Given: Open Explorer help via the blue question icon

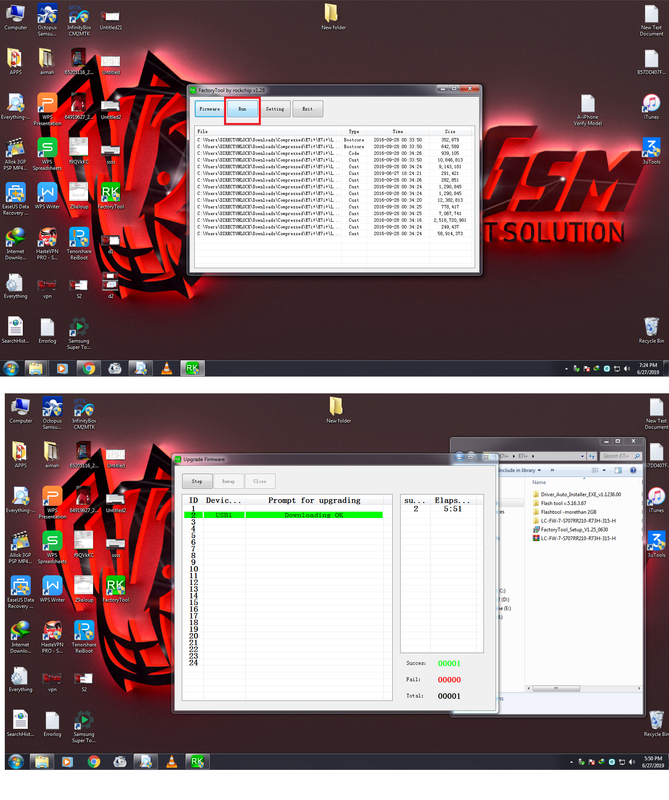Looking at the screenshot, I should pyautogui.click(x=633, y=470).
